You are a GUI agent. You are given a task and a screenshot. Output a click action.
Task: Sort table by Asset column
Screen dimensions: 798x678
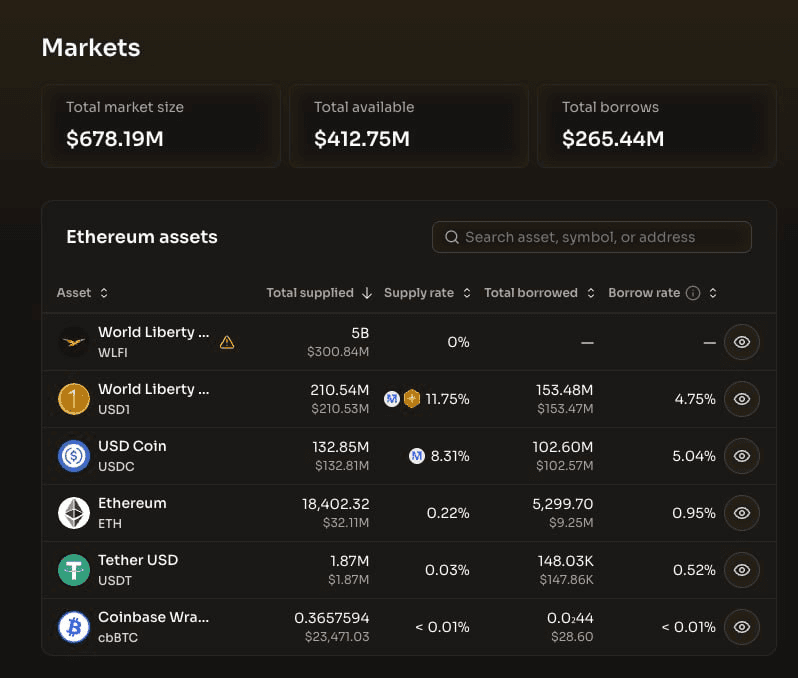(82, 293)
